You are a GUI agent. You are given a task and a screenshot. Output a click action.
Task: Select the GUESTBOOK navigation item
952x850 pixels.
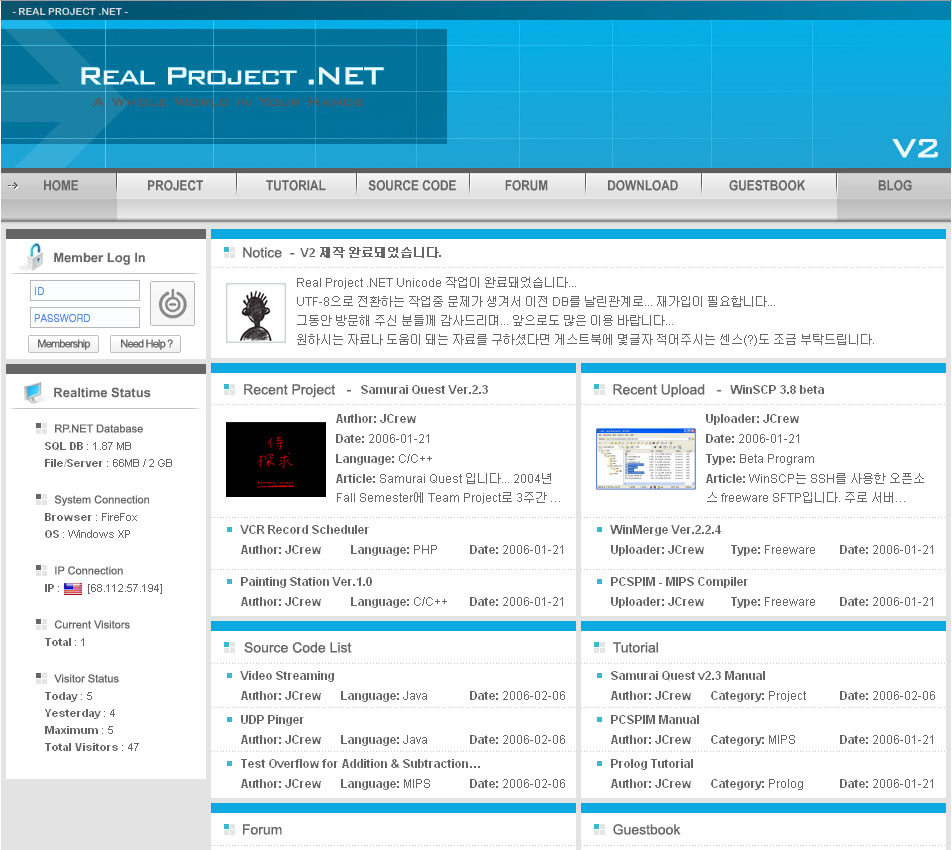767,185
